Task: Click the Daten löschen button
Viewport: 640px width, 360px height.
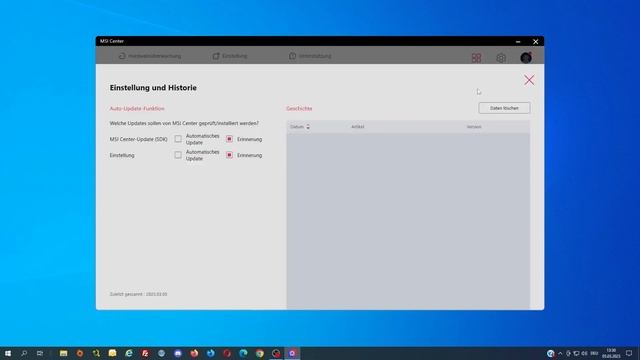Action: (x=504, y=108)
